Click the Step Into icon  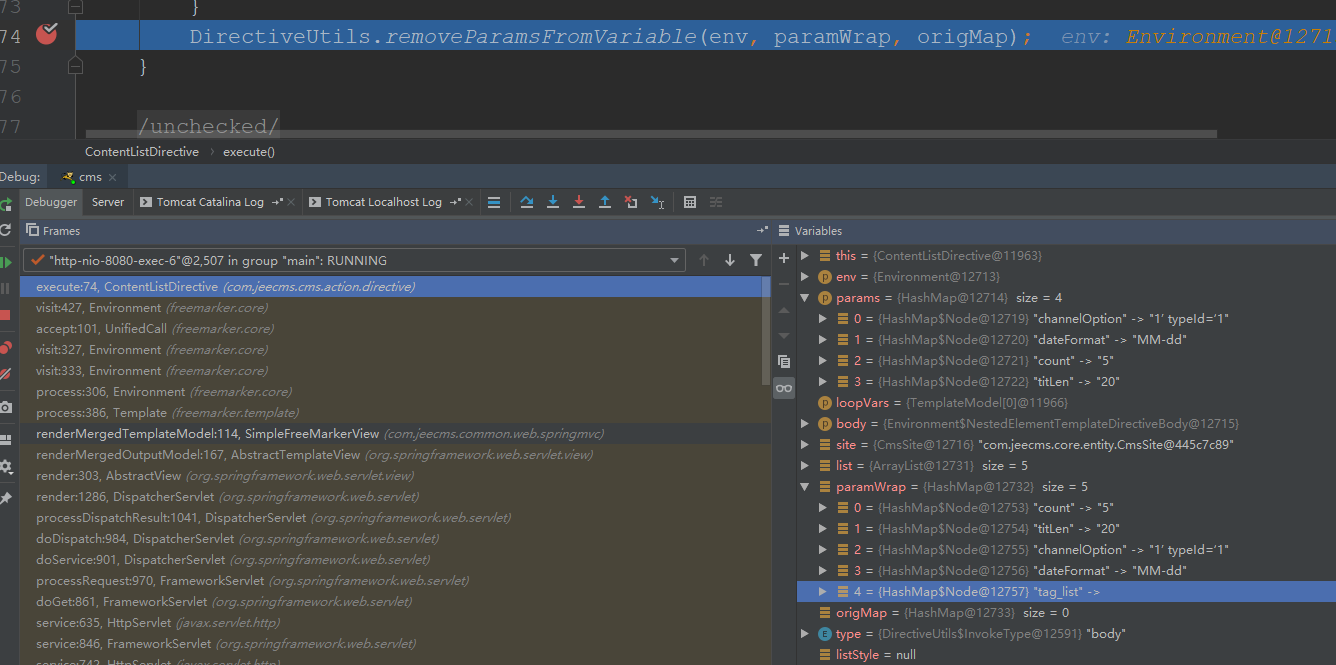[x=553, y=202]
